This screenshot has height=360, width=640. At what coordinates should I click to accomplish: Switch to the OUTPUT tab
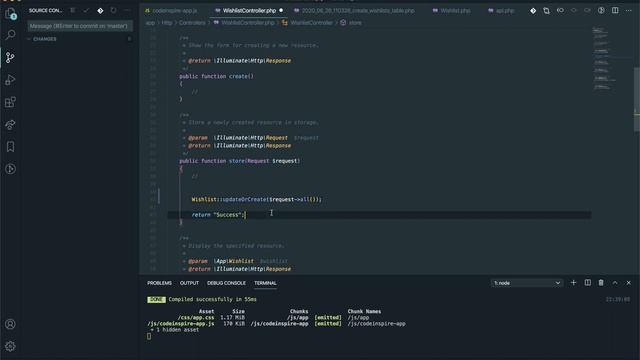tap(189, 283)
